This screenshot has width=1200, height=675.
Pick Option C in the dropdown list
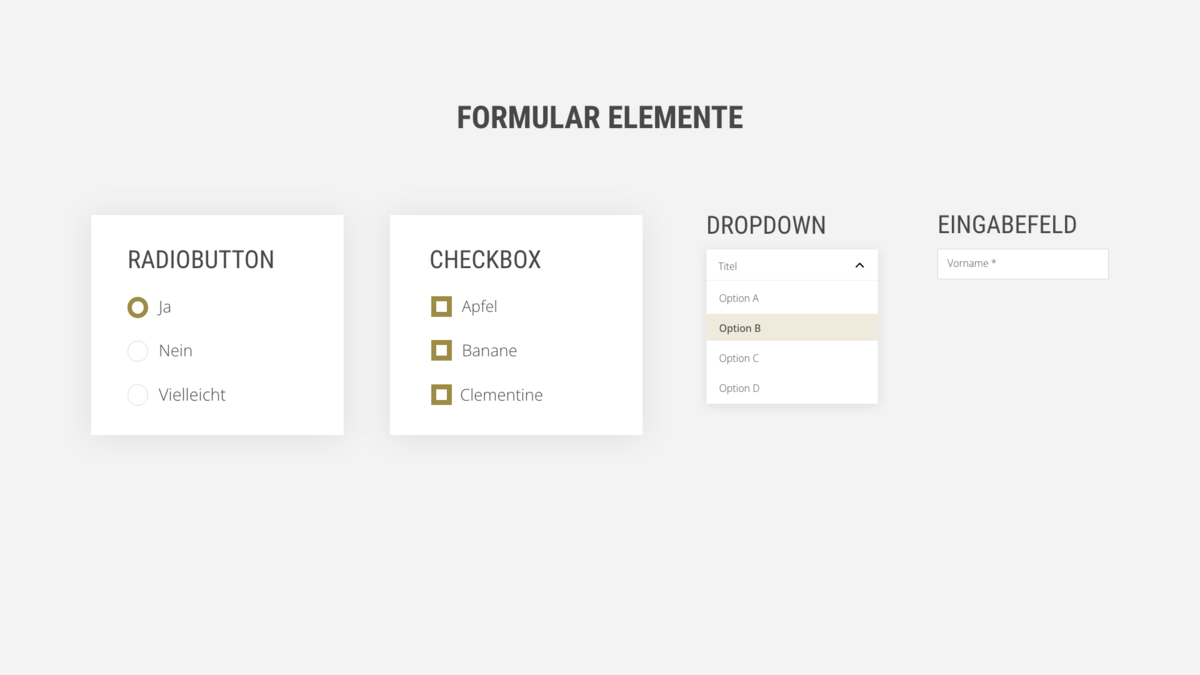coord(739,358)
